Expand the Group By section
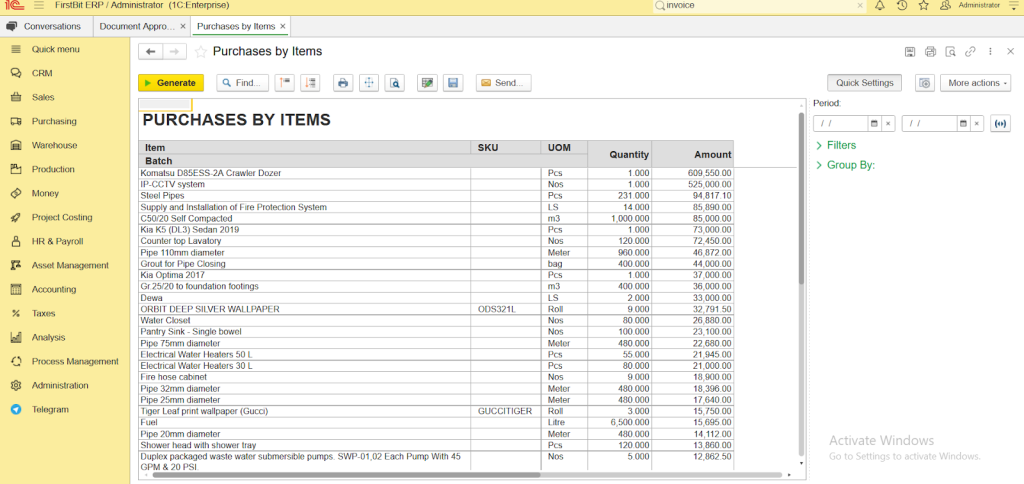Screen dimensions: 1024x484 pos(846,165)
